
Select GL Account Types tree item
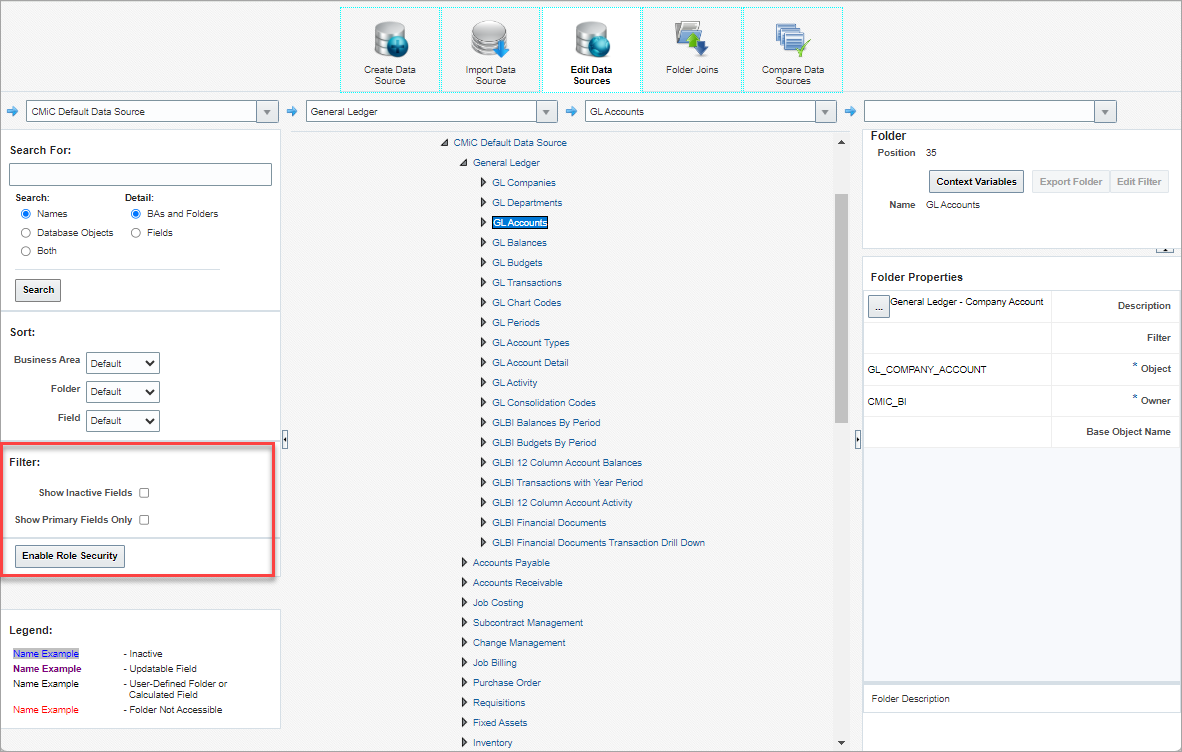[531, 343]
